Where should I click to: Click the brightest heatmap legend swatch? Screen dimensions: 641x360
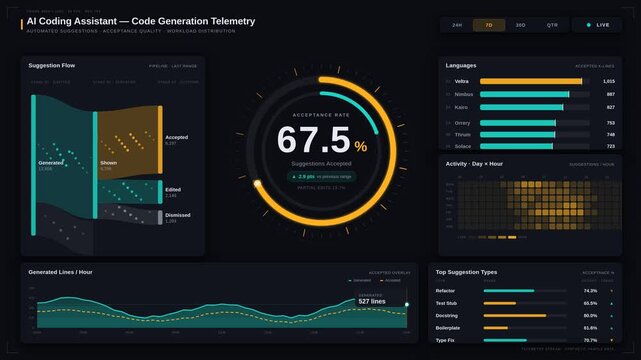coord(512,237)
